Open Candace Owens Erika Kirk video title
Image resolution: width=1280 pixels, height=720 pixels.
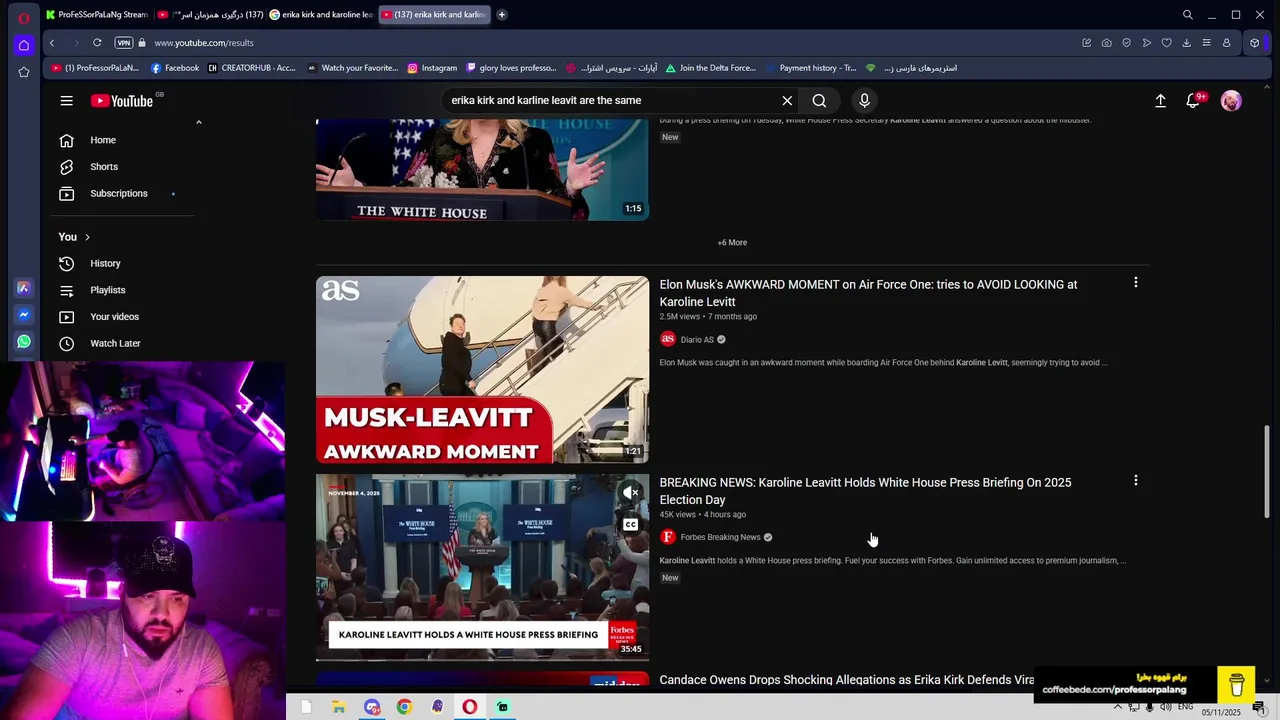[x=846, y=680]
